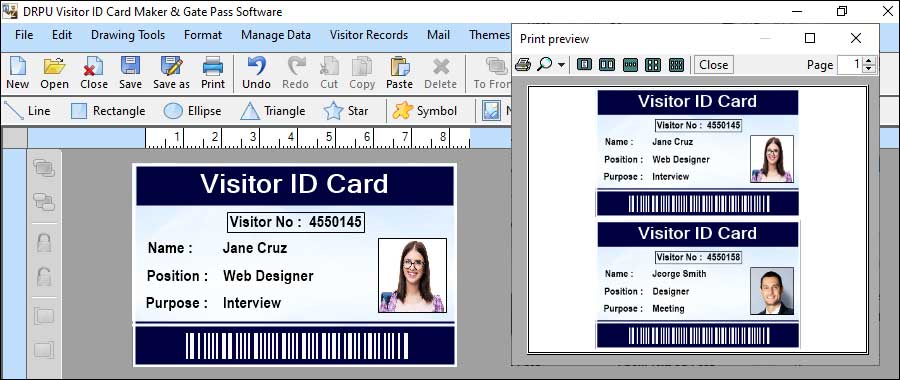Screen dimensions: 900x380
Task: Show three pages layout in Print preview
Action: (x=630, y=64)
